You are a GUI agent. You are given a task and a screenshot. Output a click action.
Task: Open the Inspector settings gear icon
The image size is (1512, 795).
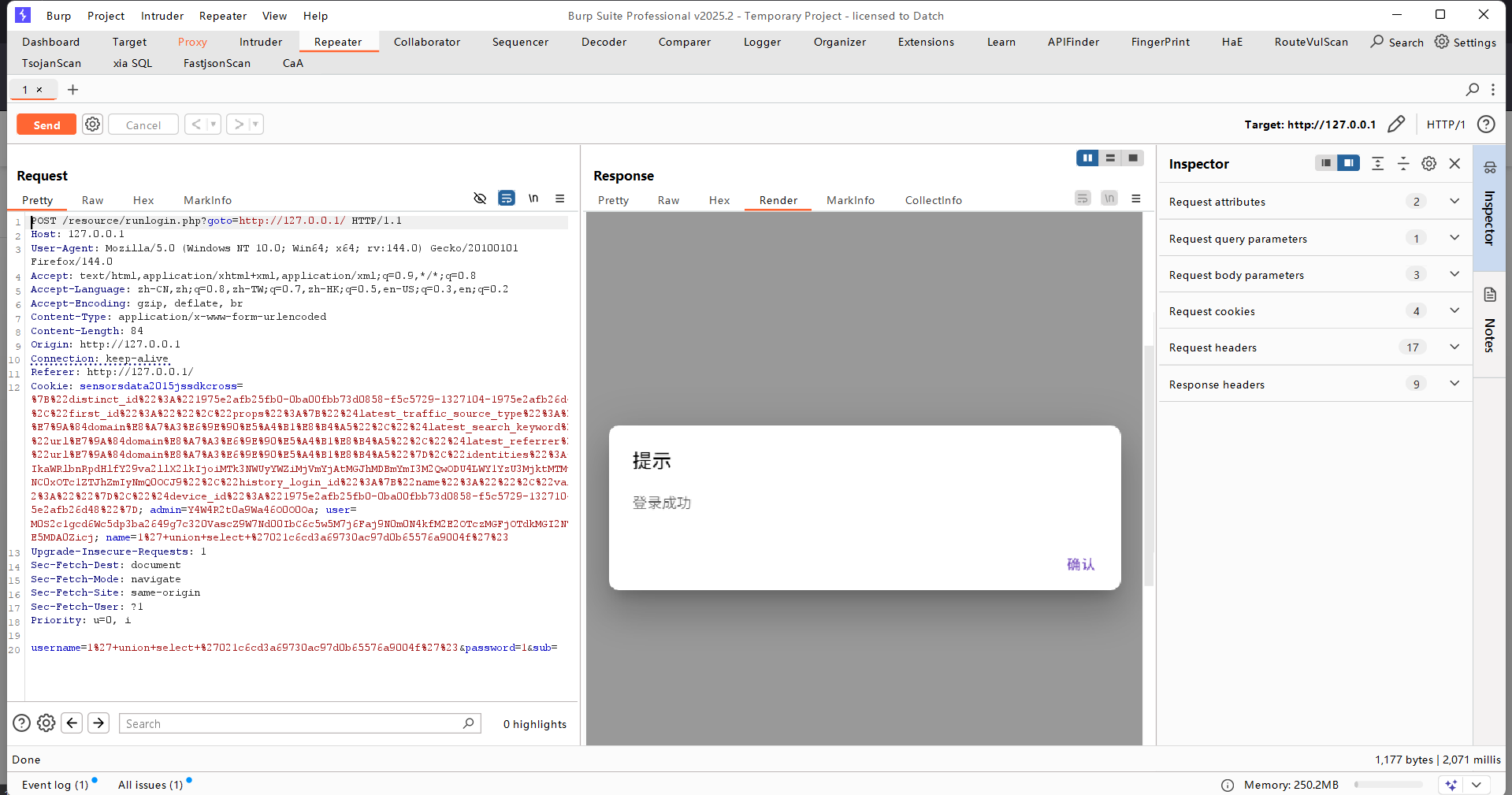[x=1428, y=163]
